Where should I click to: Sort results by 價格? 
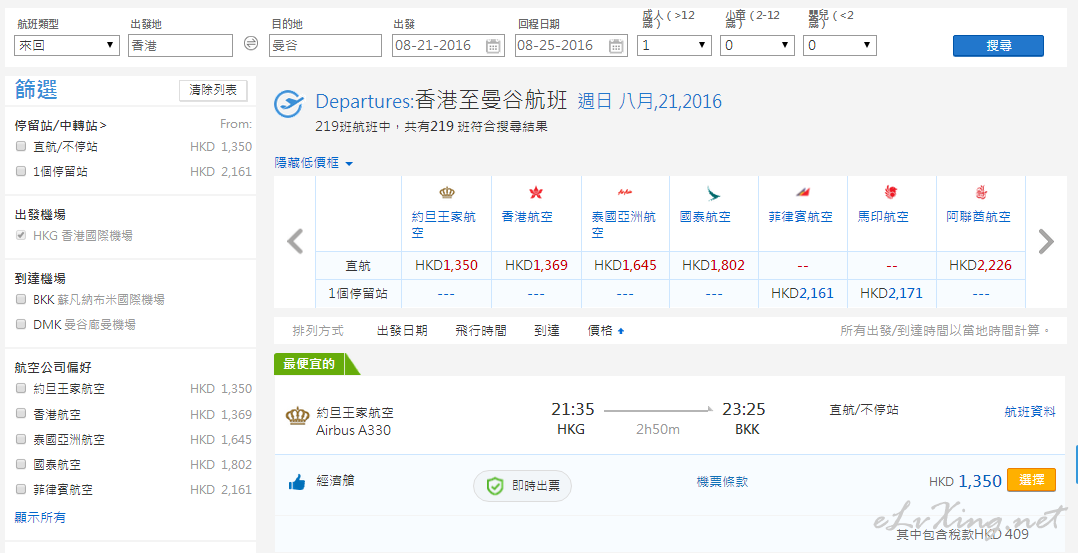[600, 331]
